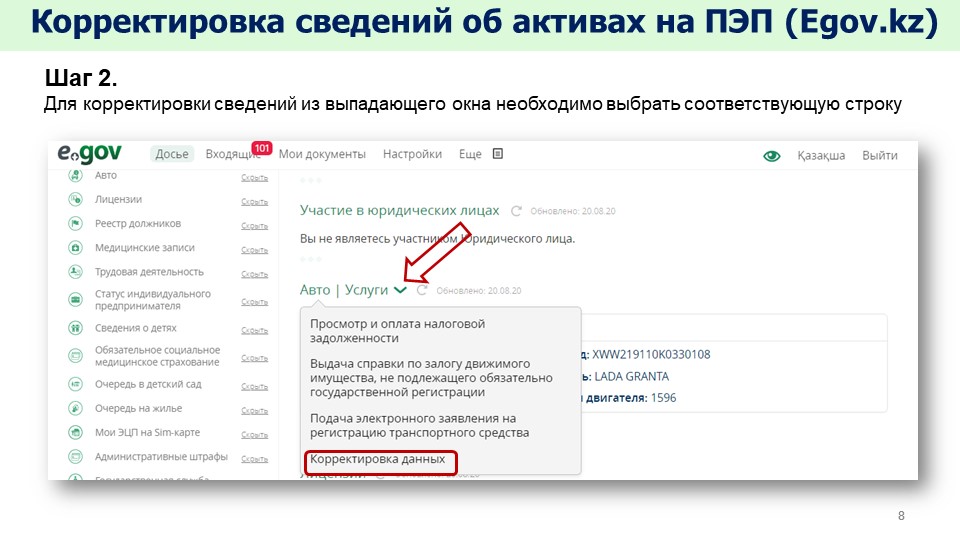Viewport: 960px width, 540px height.
Task: Collapse the Авто Услуги dropdown chevron
Action: (400, 290)
